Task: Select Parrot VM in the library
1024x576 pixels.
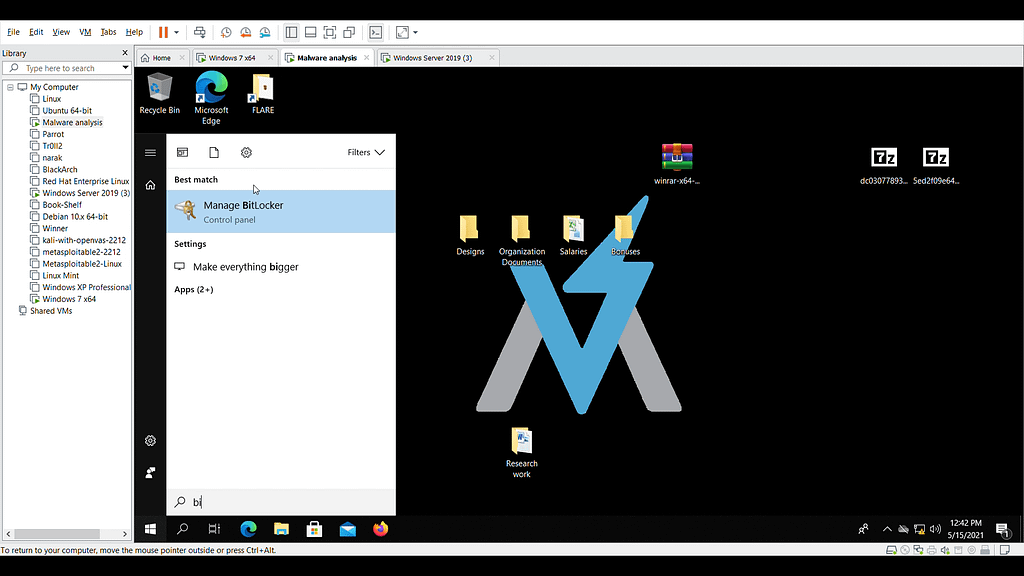Action: tap(53, 134)
